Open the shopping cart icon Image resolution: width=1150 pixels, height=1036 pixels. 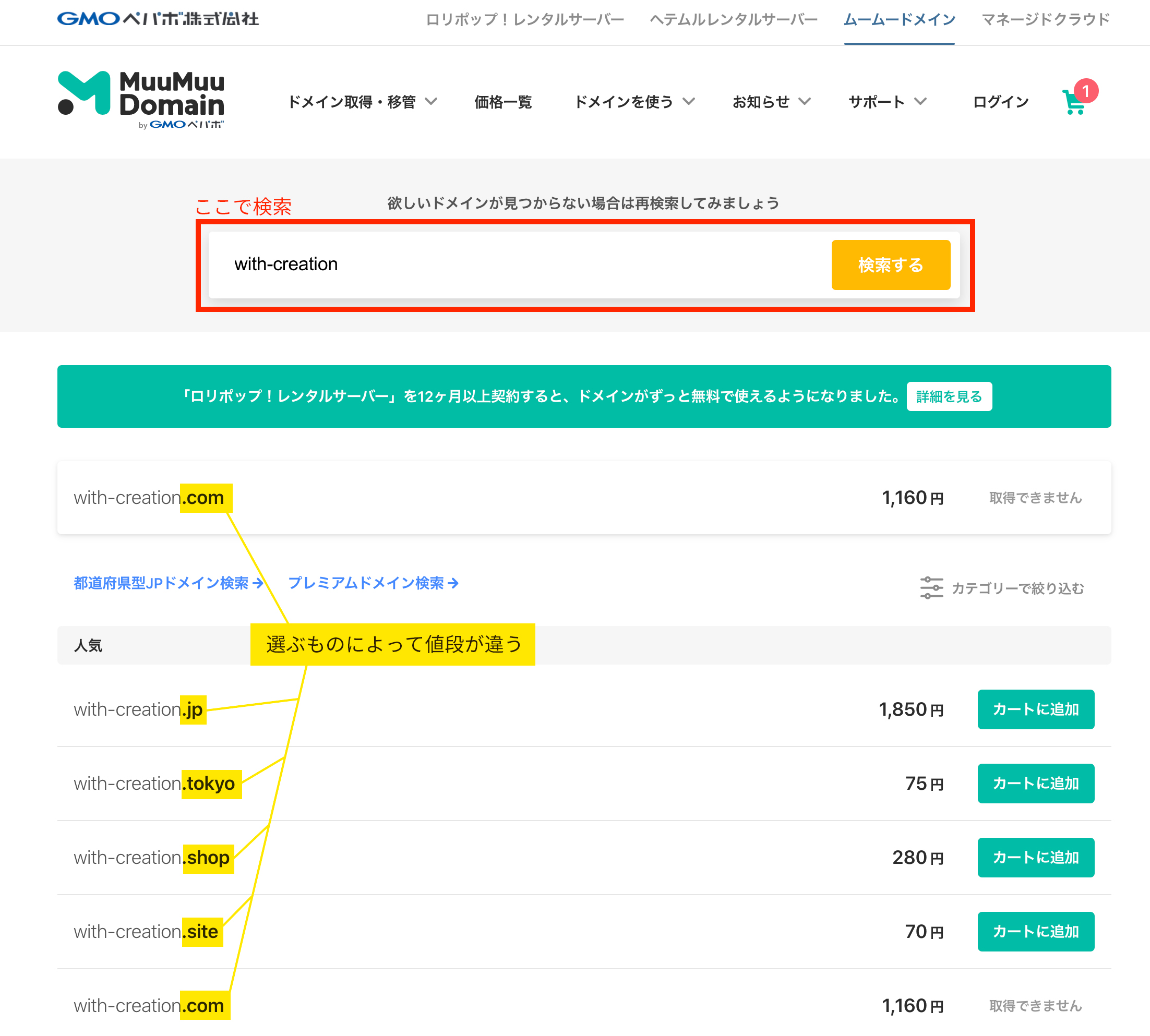[x=1074, y=102]
